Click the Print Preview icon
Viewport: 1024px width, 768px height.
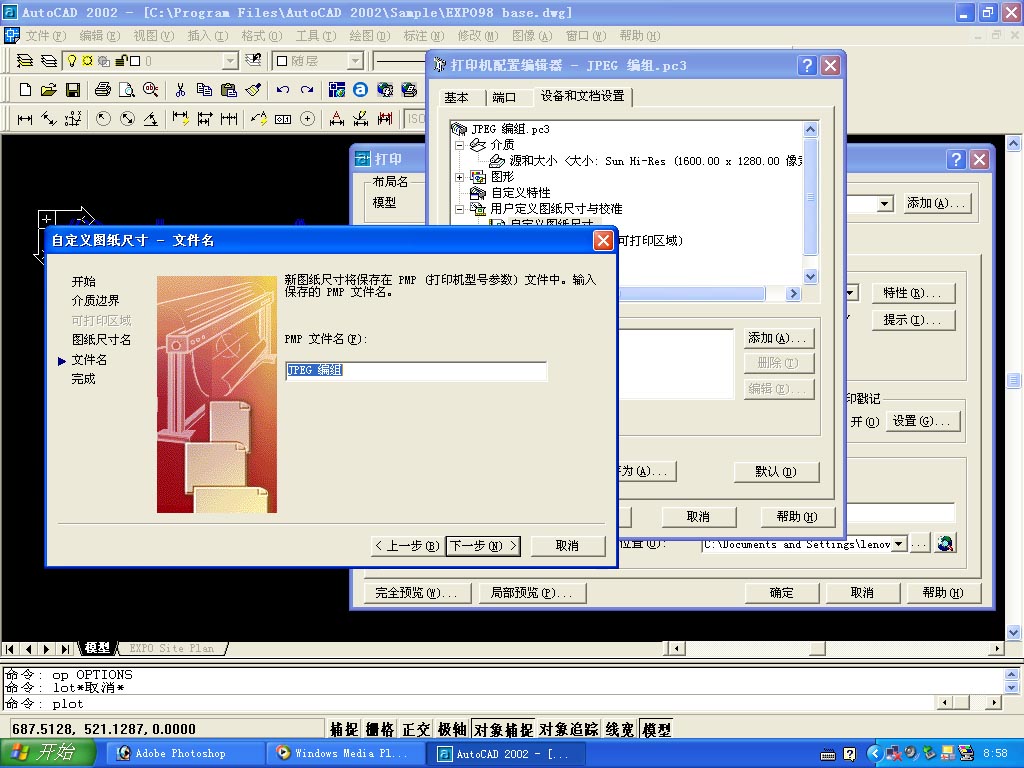pos(127,89)
